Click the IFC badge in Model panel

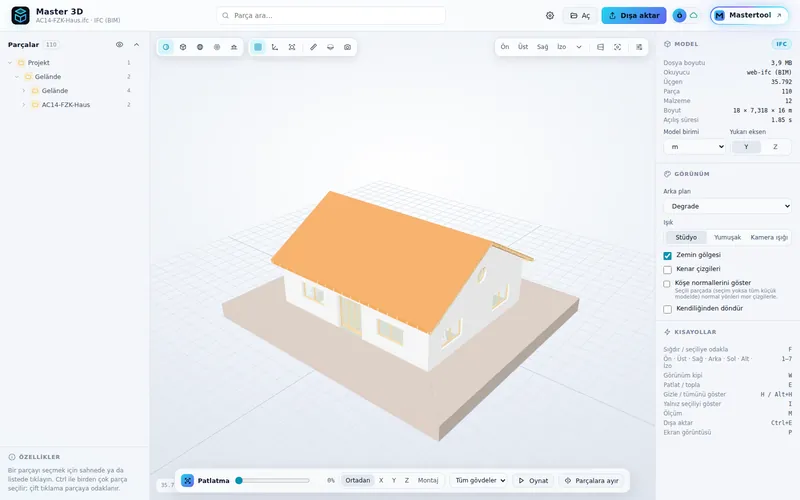pos(781,44)
